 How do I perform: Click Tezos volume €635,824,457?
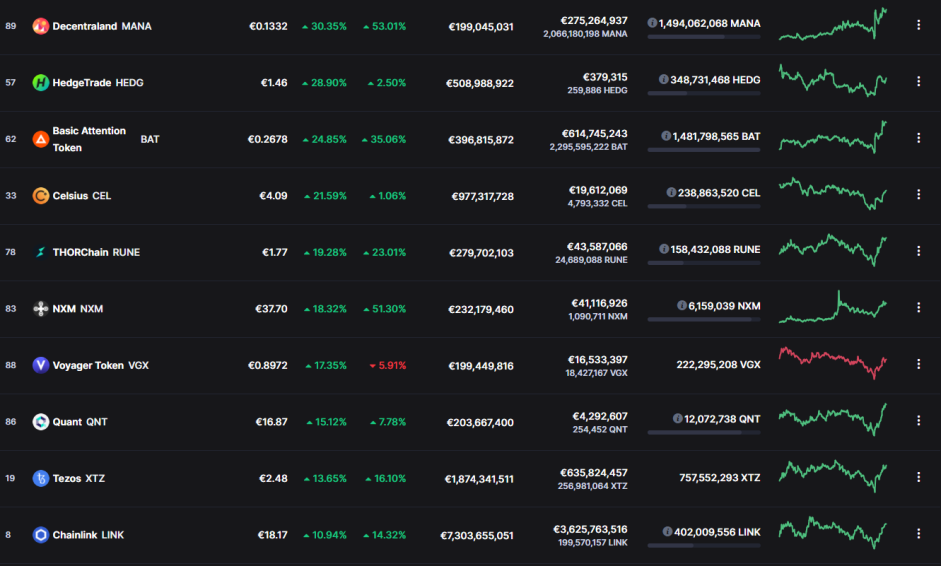(594, 473)
